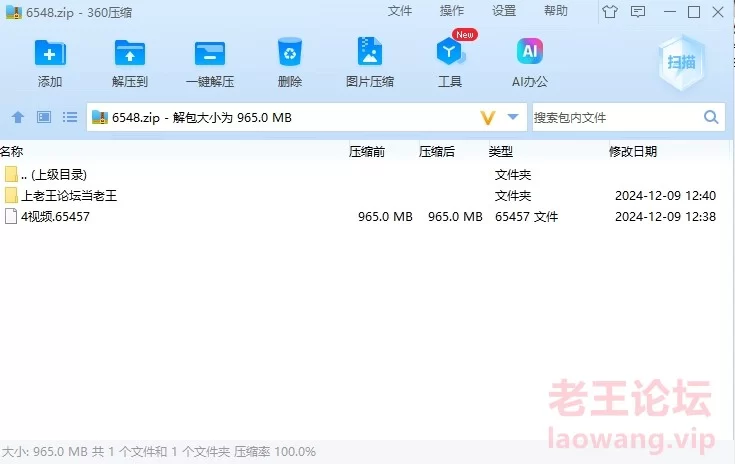
Task: Sort by the 压缩前 column header
Action: click(x=367, y=151)
